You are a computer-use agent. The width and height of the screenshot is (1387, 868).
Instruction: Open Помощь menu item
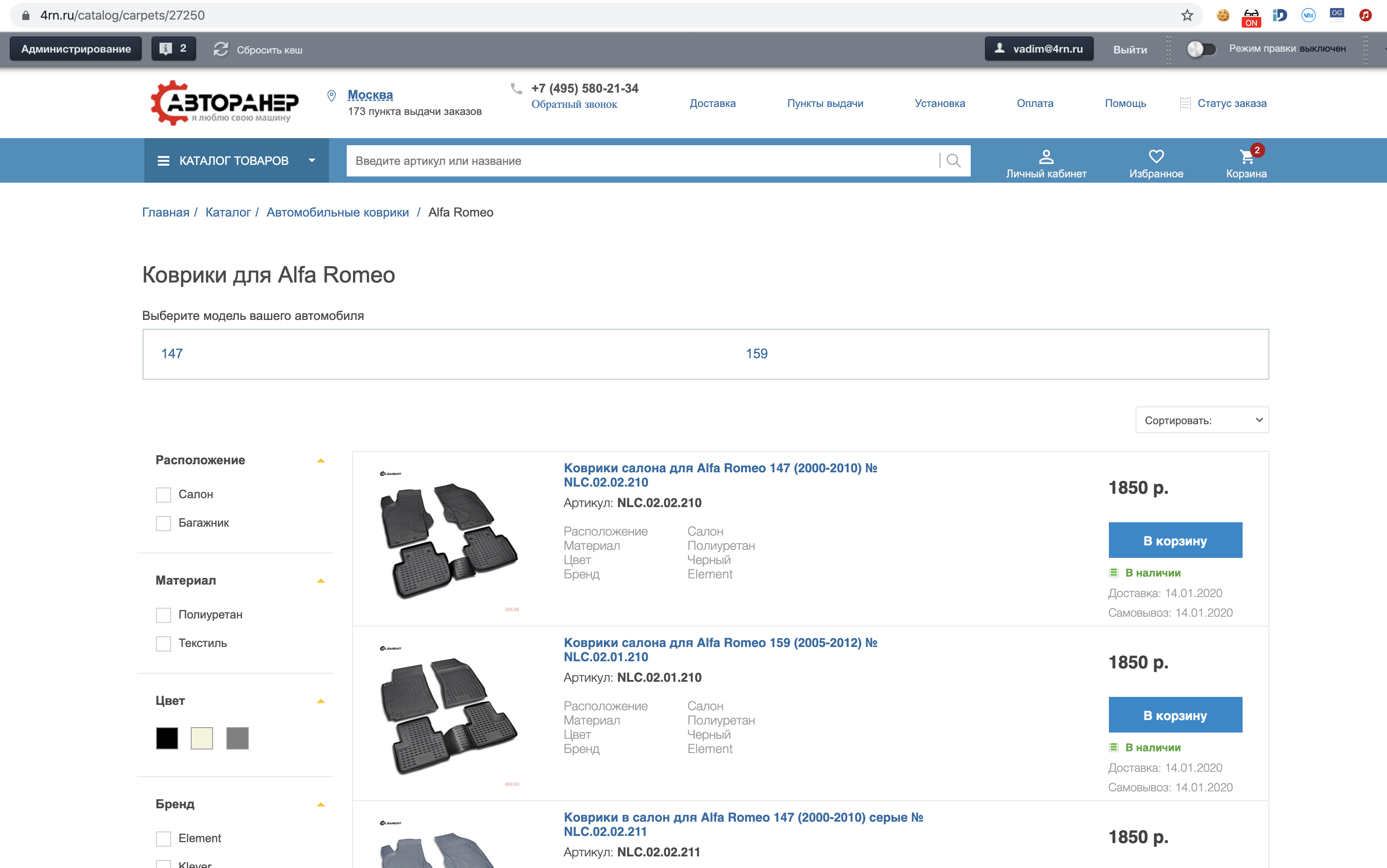pos(1125,103)
